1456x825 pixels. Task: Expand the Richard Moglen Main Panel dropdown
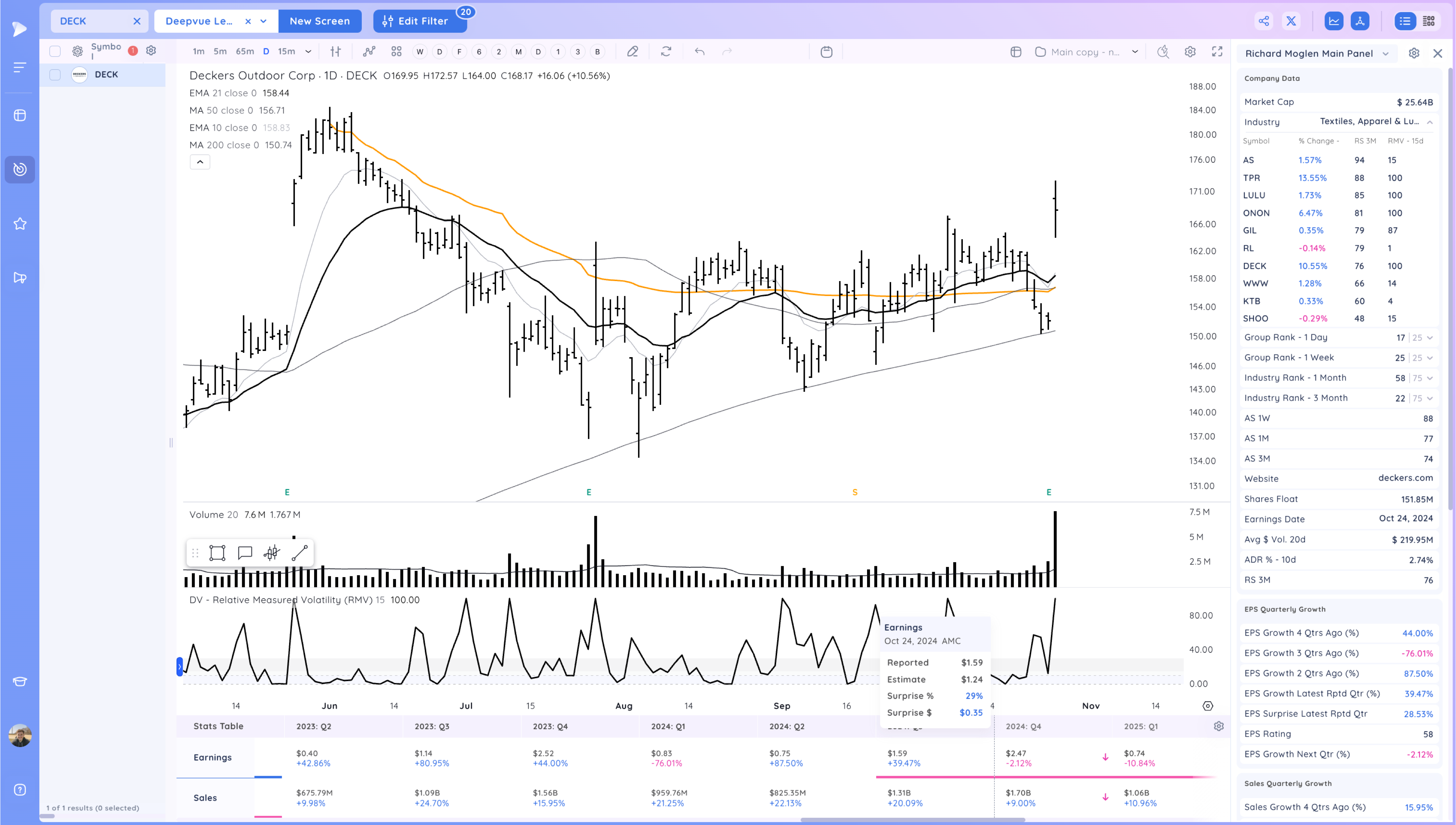1386,53
